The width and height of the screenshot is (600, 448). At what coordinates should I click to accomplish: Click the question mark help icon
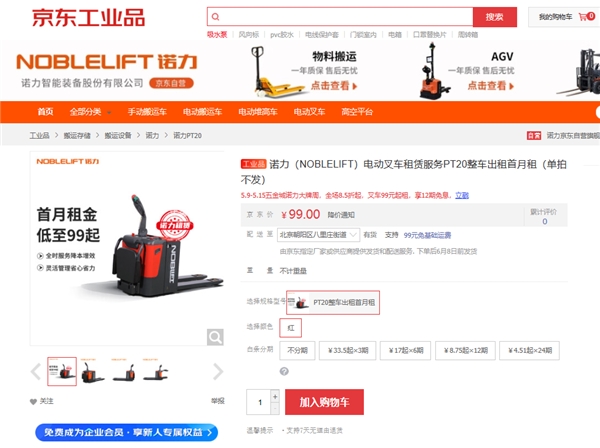tap(284, 371)
